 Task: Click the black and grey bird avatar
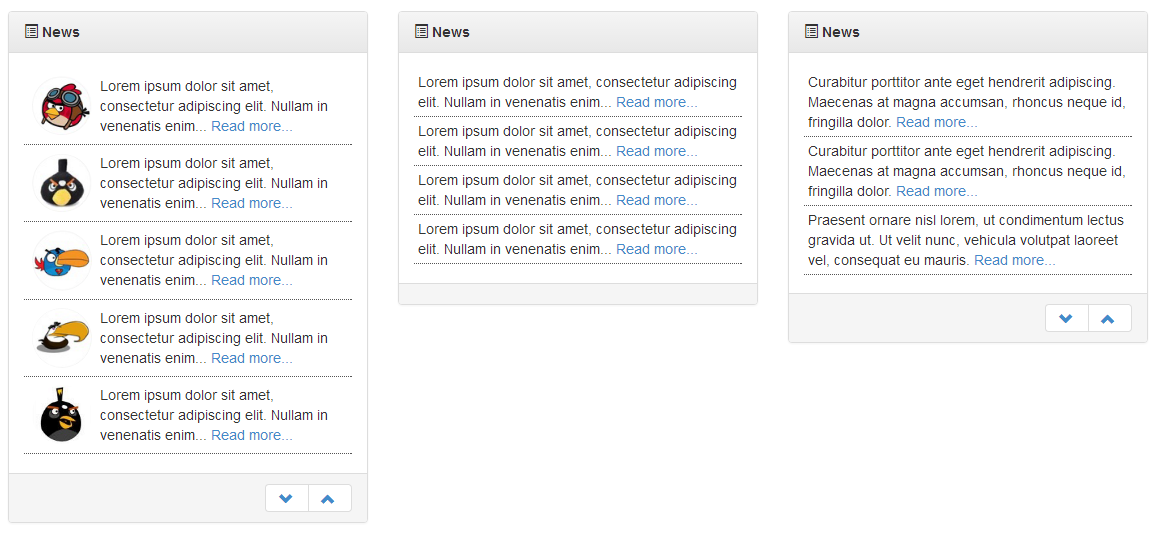point(62,183)
